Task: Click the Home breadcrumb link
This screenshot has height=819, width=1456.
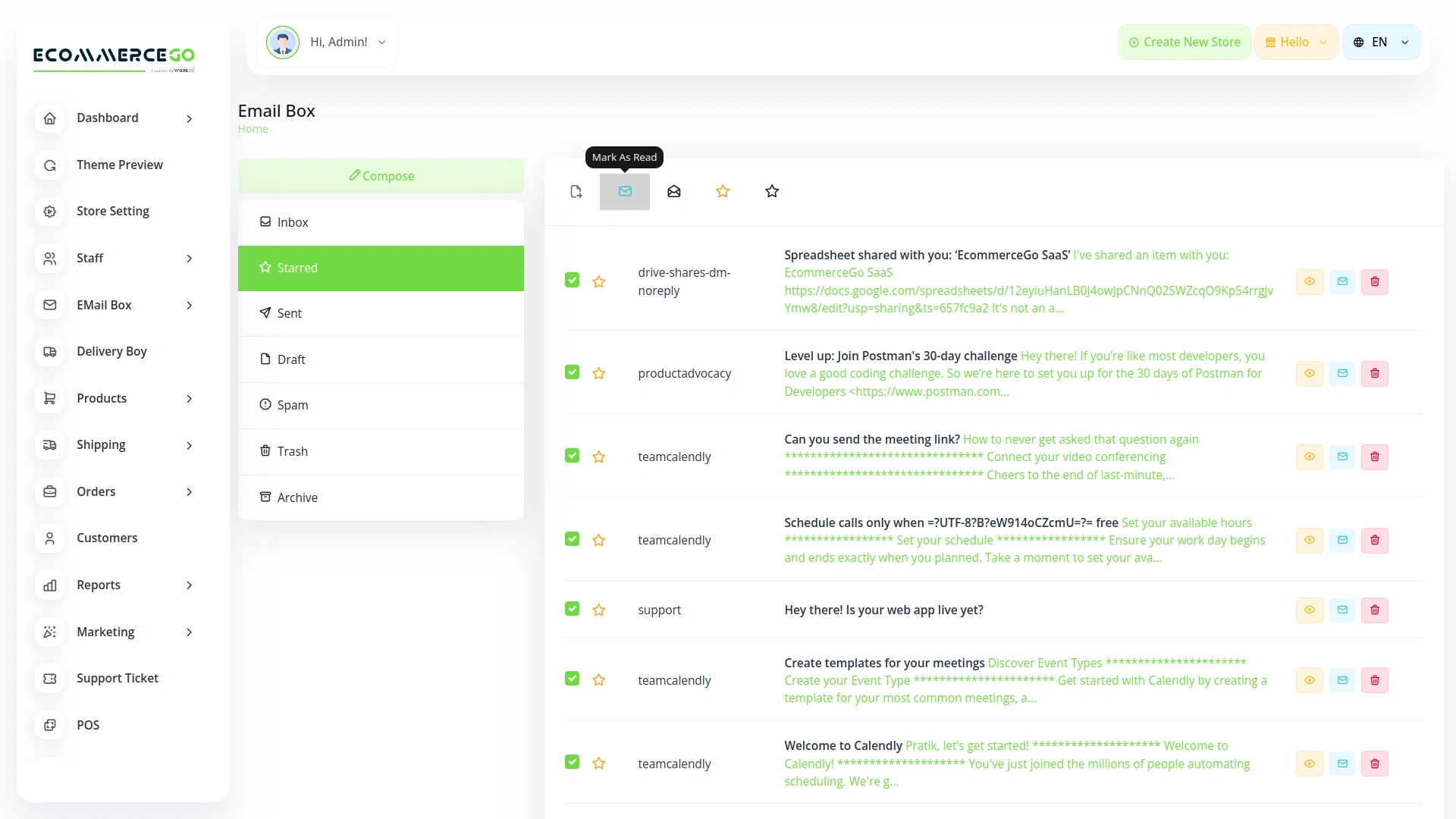Action: pyautogui.click(x=253, y=129)
